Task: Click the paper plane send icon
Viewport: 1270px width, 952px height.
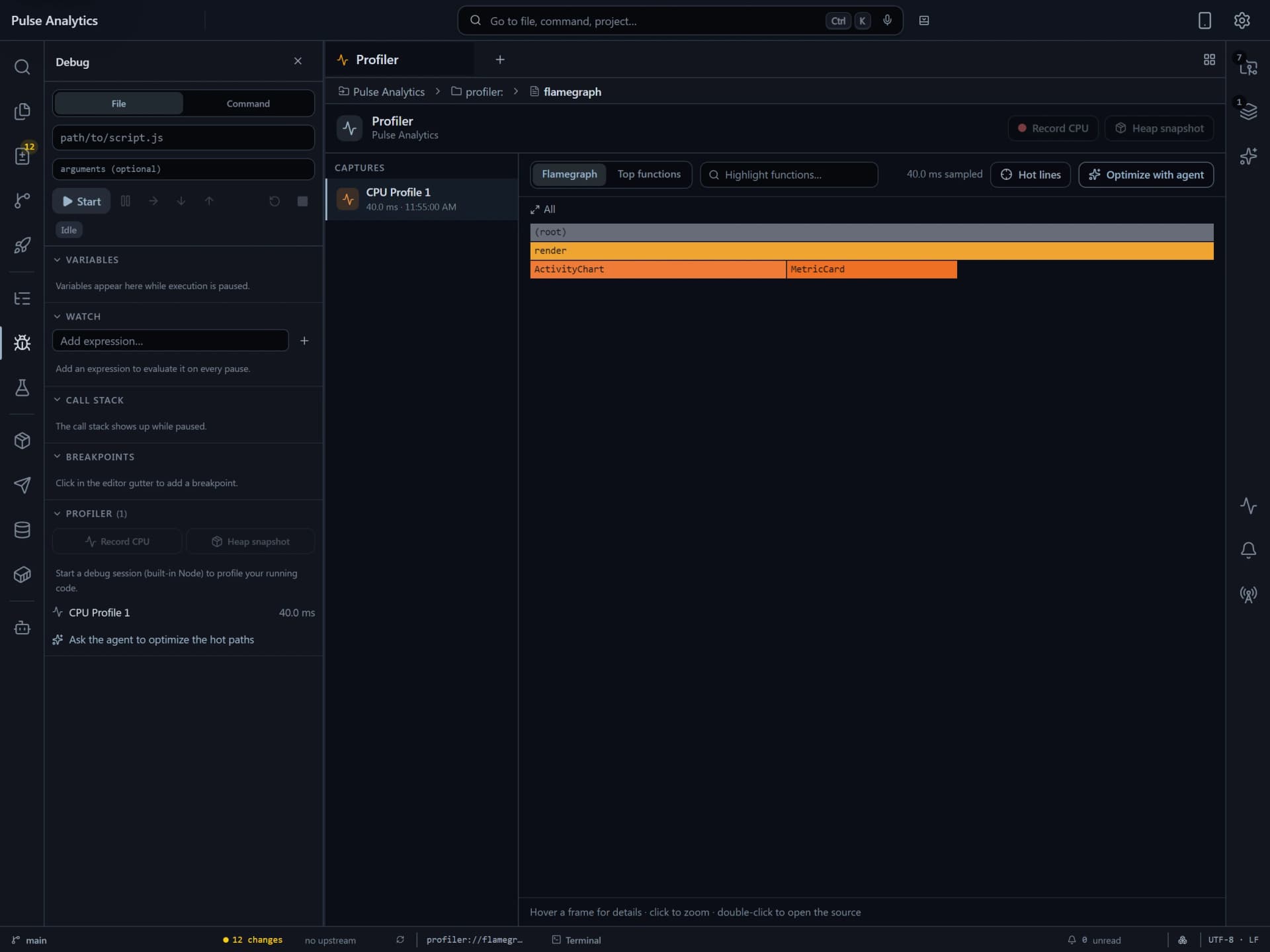Action: point(22,485)
